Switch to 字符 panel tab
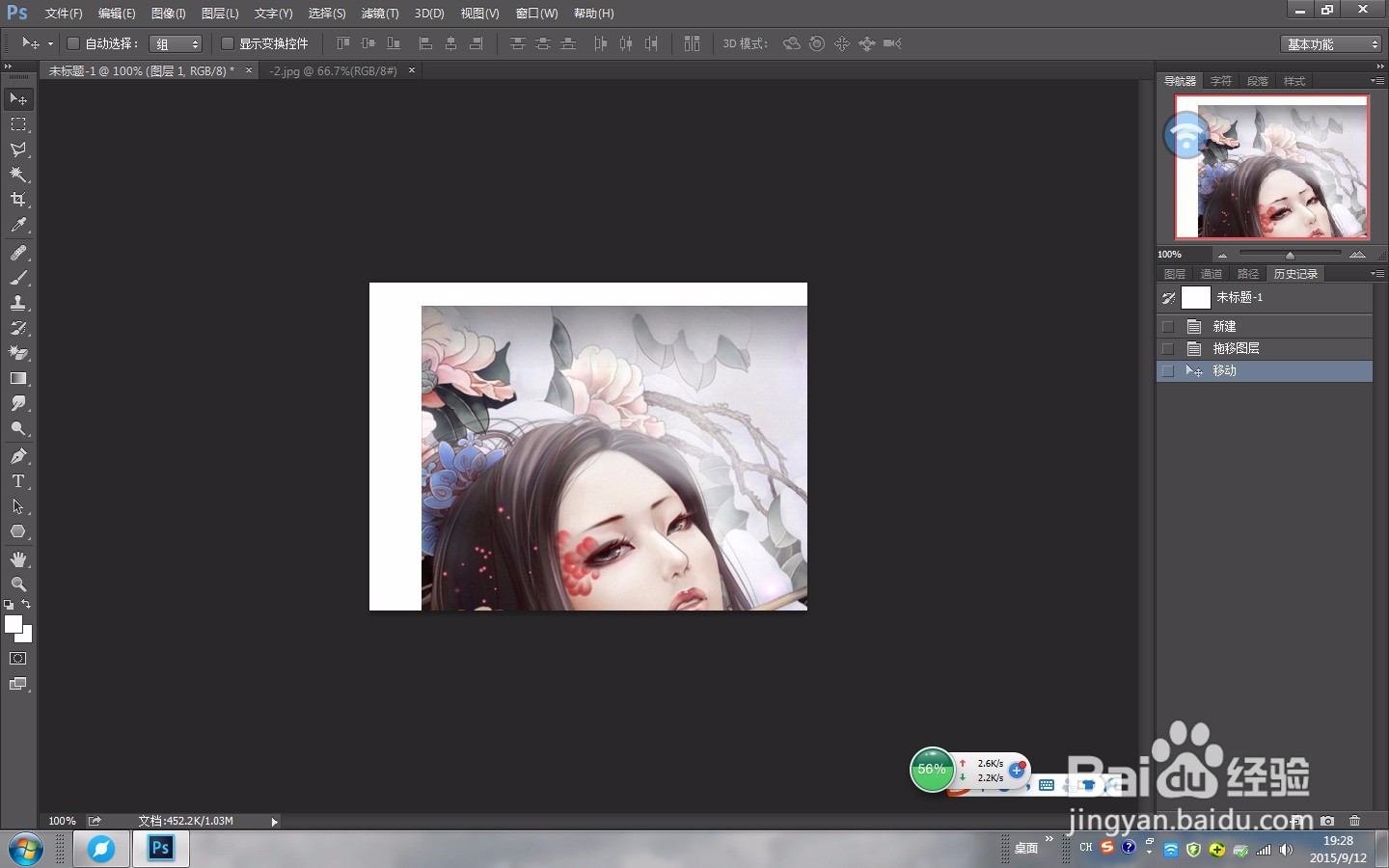Image resolution: width=1389 pixels, height=868 pixels. pyautogui.click(x=1221, y=81)
